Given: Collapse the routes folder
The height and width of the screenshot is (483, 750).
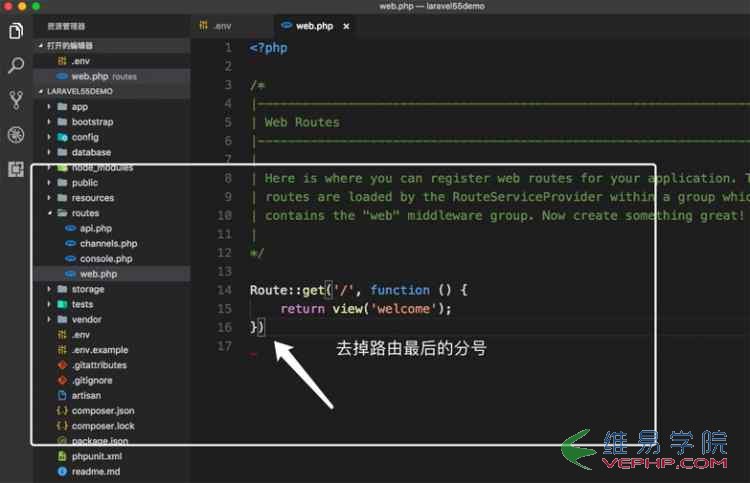Looking at the screenshot, I should coord(49,213).
